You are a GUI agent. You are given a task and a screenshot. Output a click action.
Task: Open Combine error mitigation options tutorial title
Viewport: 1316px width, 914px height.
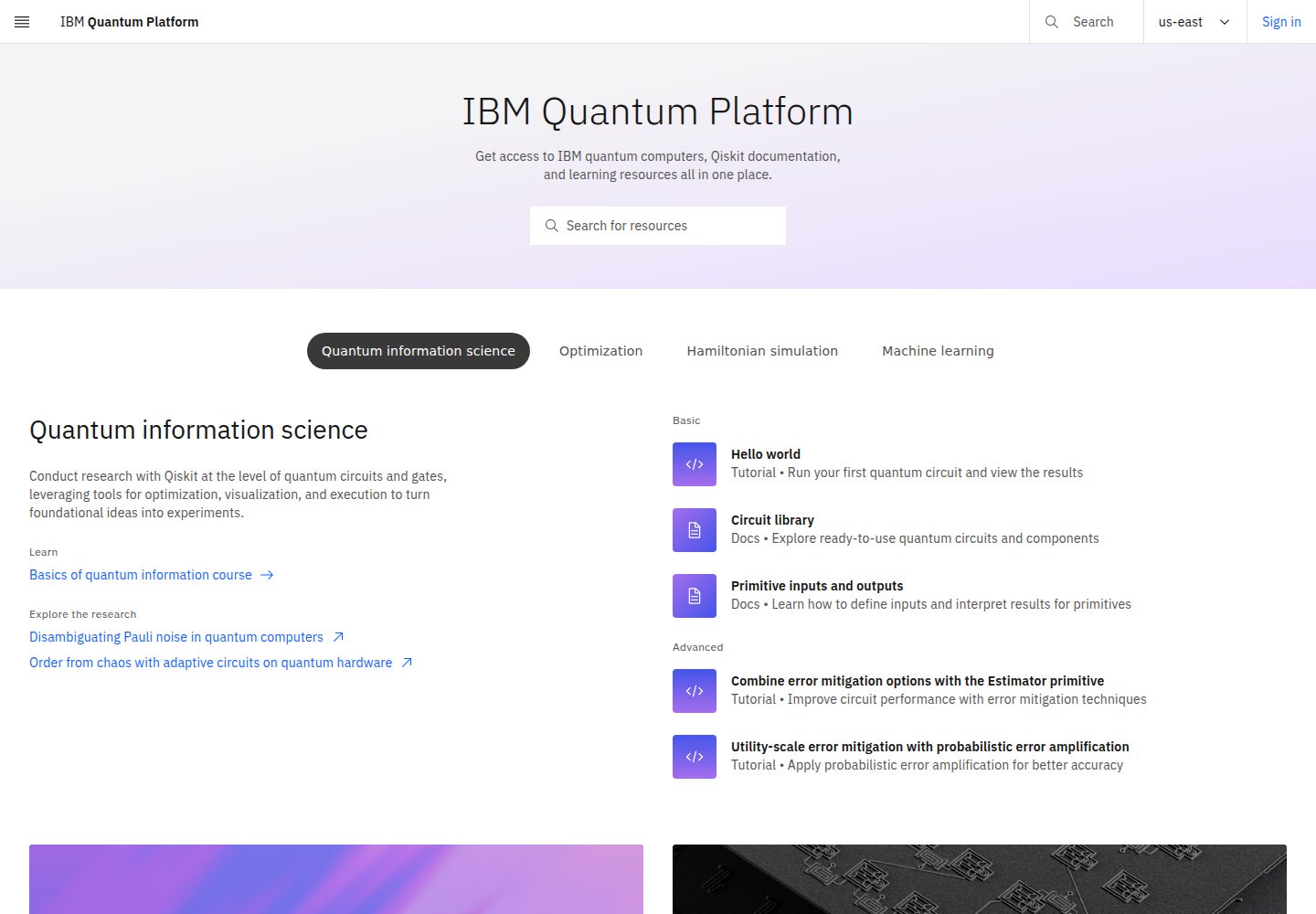tap(918, 681)
